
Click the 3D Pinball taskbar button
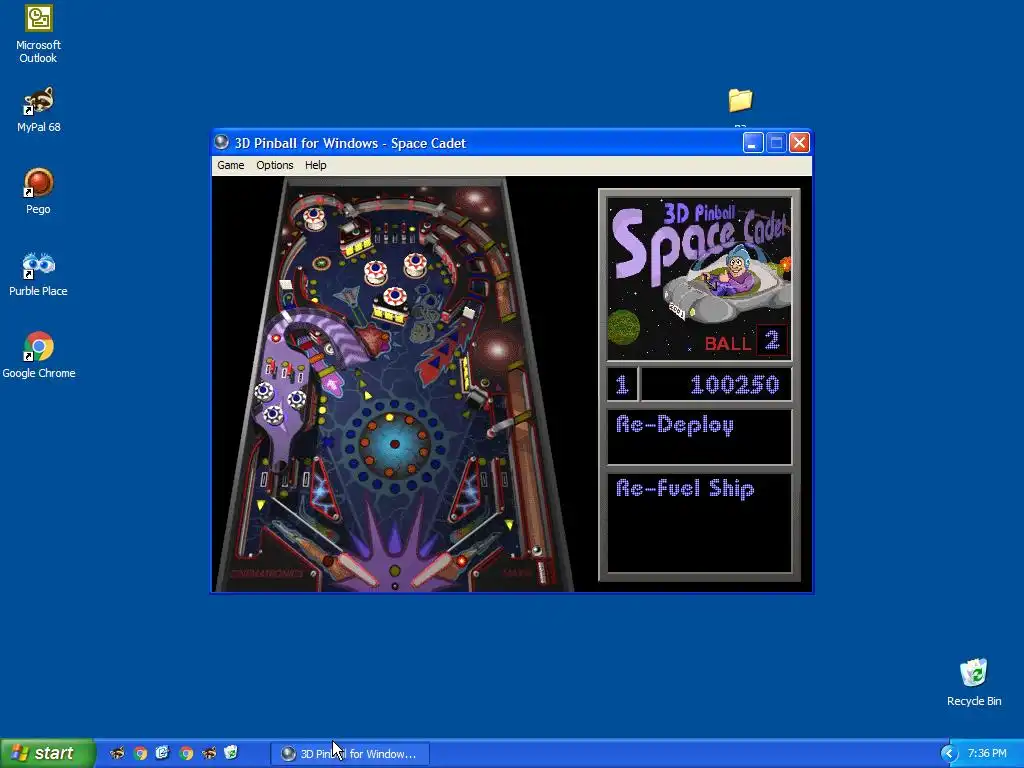tap(350, 754)
